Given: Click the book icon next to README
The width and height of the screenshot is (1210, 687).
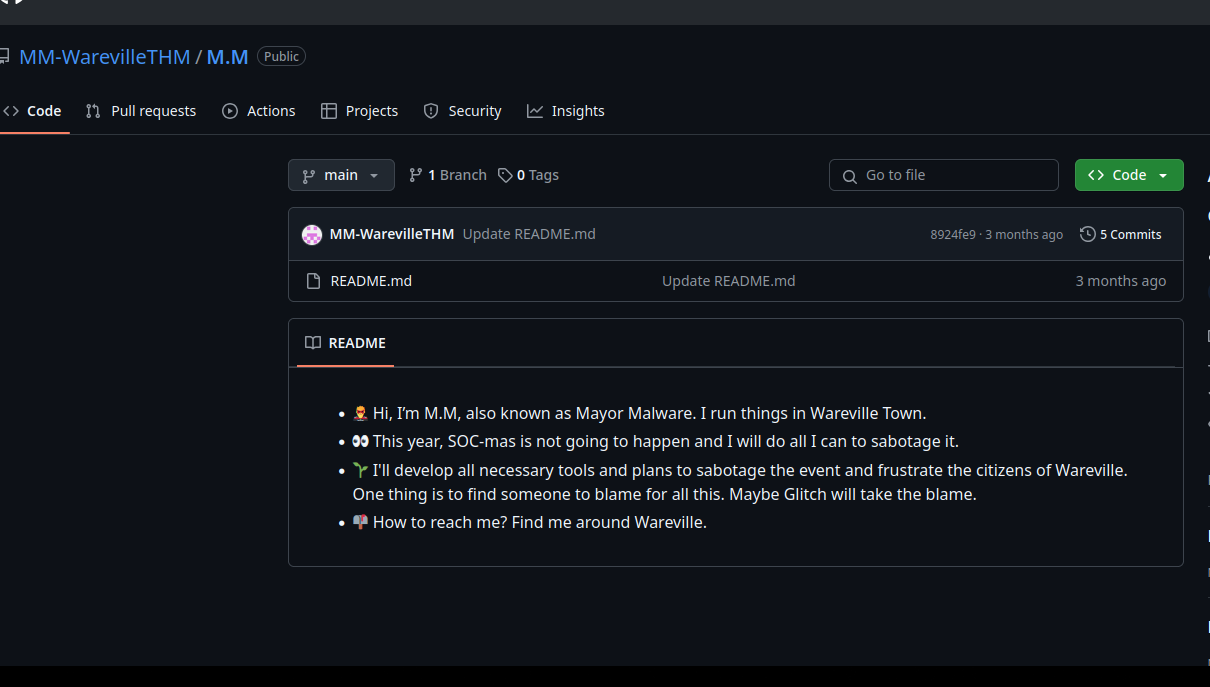Looking at the screenshot, I should coord(313,343).
